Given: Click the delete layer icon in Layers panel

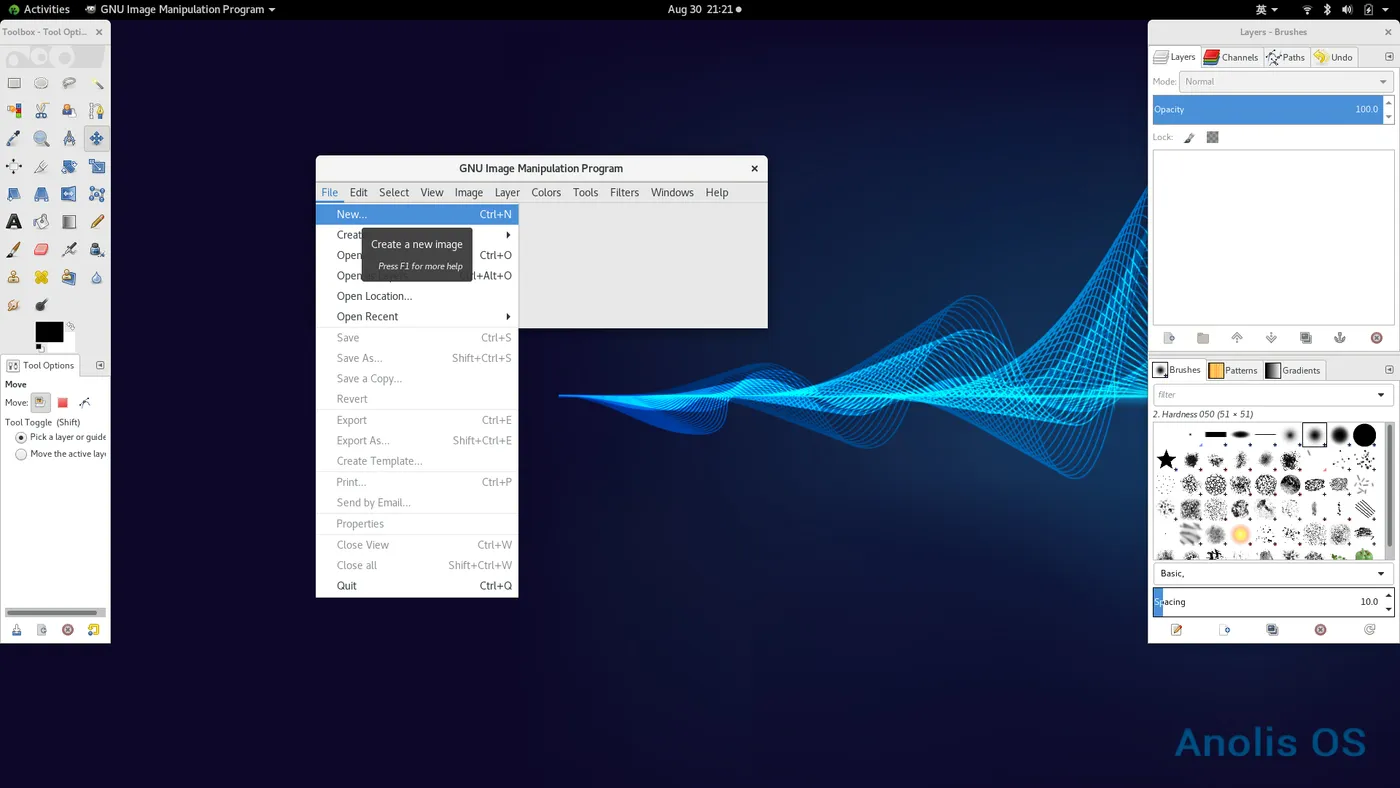Looking at the screenshot, I should tap(1376, 338).
